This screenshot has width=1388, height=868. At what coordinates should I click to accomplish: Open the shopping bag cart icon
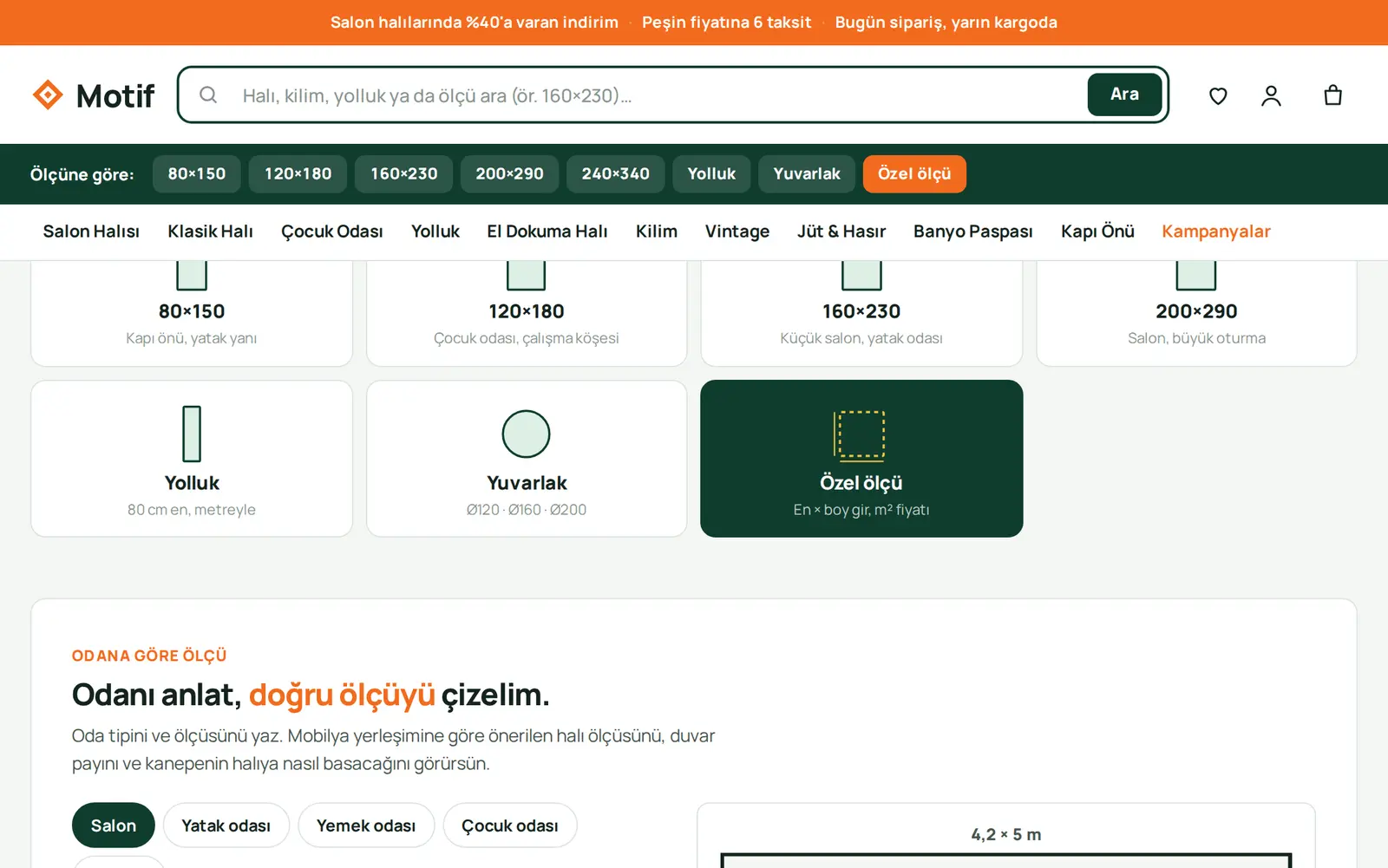[1333, 95]
